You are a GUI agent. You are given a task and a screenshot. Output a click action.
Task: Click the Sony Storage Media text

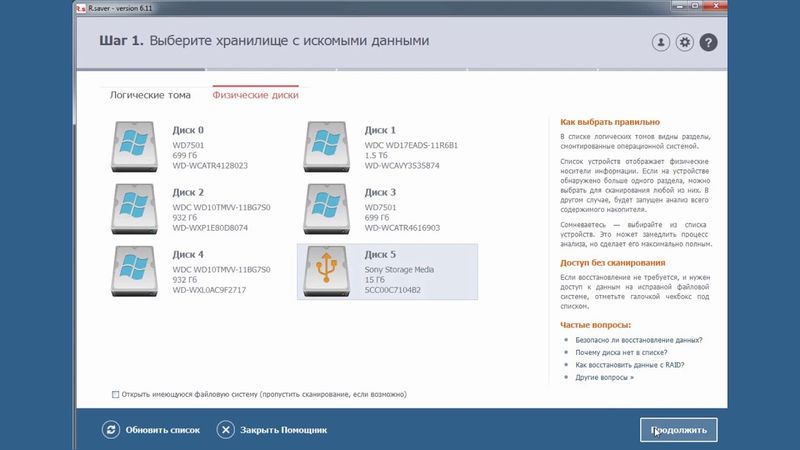[x=399, y=270]
